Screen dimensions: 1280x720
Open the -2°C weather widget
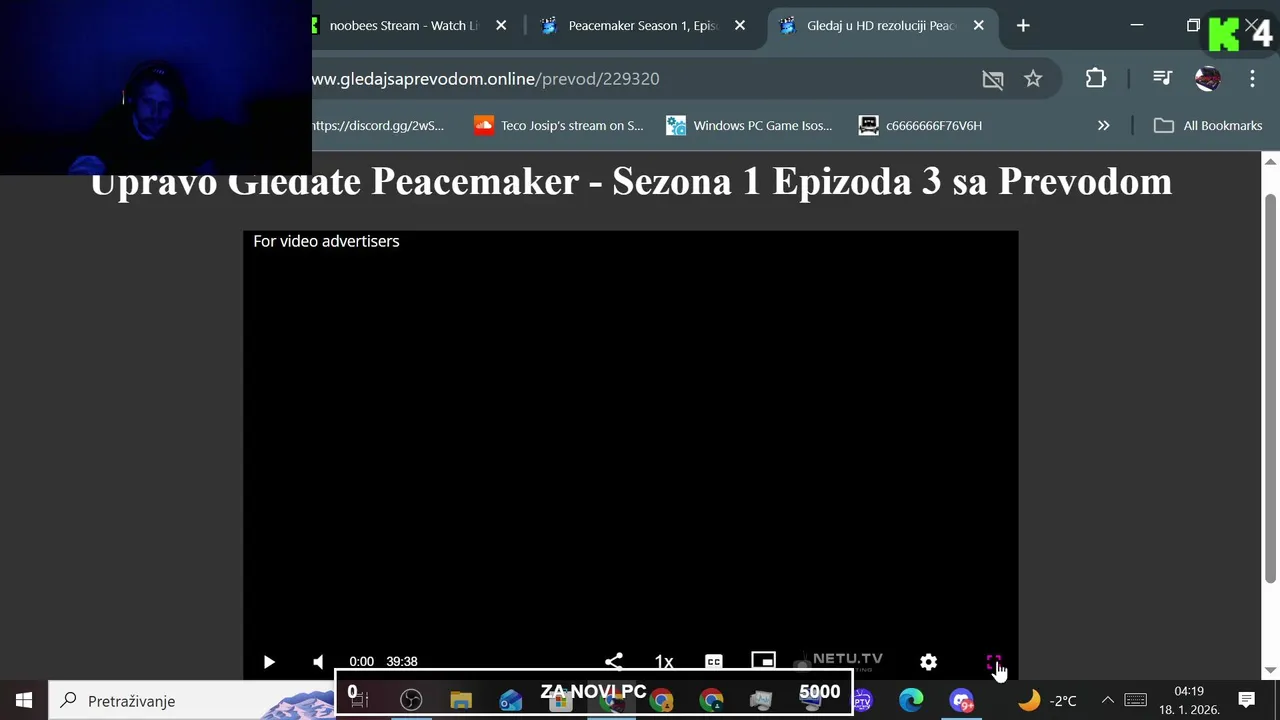tap(1047, 700)
